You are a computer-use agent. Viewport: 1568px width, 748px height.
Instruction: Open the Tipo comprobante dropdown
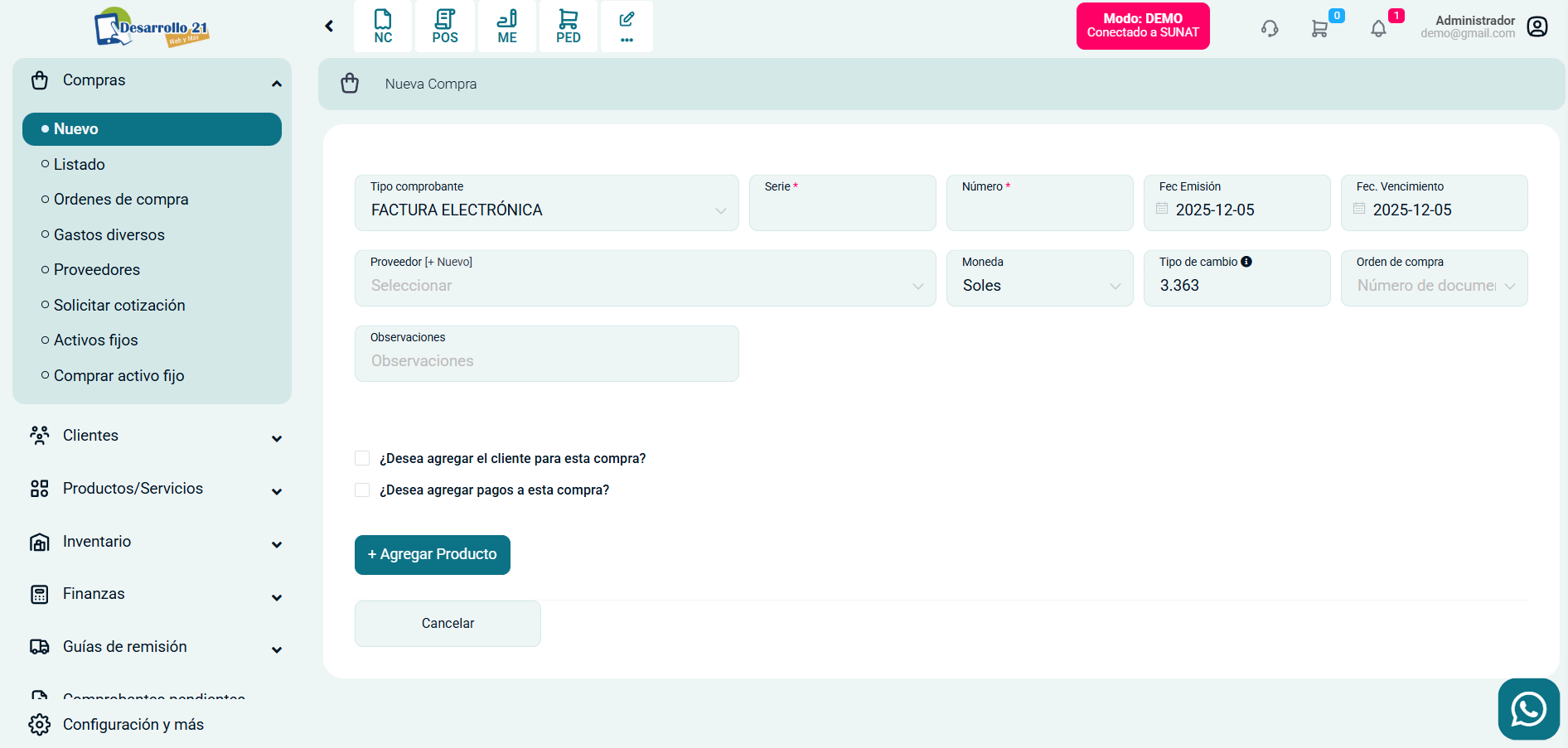[x=546, y=210]
